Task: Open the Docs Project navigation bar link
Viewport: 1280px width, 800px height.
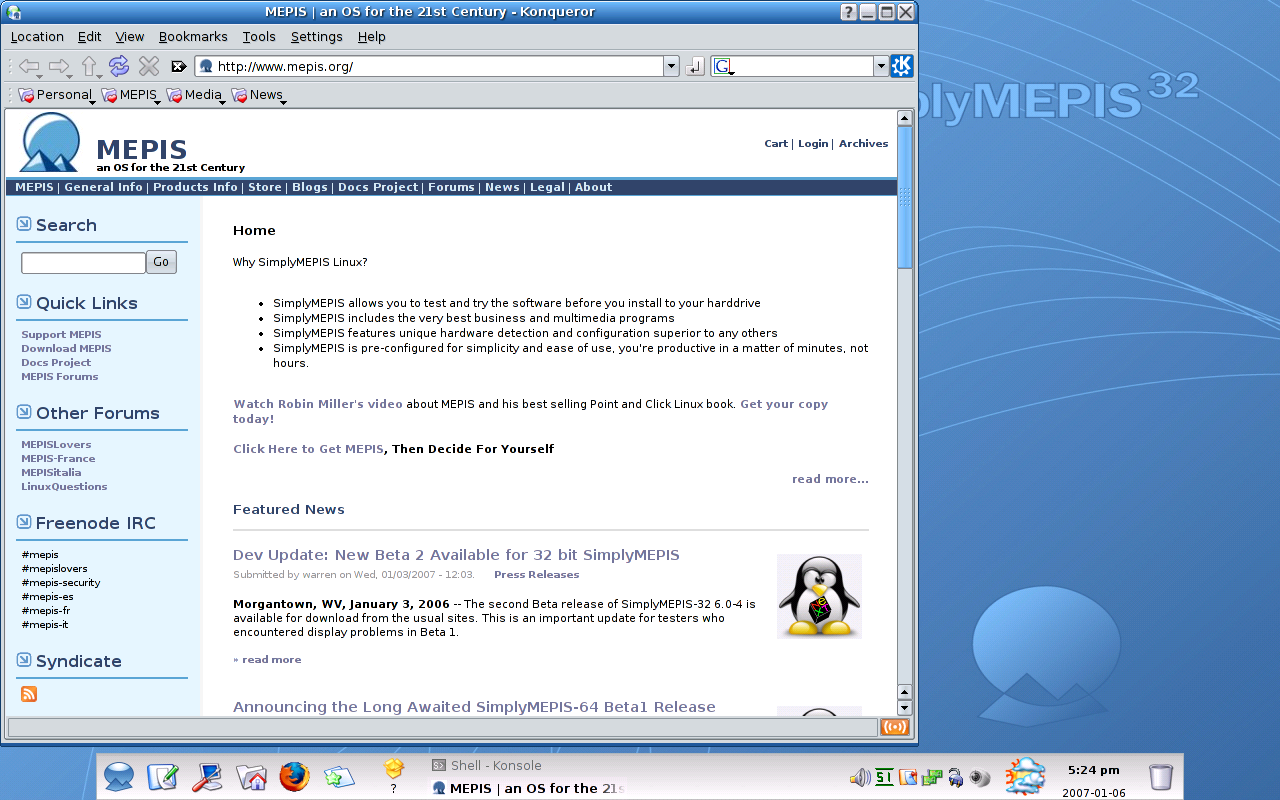Action: 378,187
